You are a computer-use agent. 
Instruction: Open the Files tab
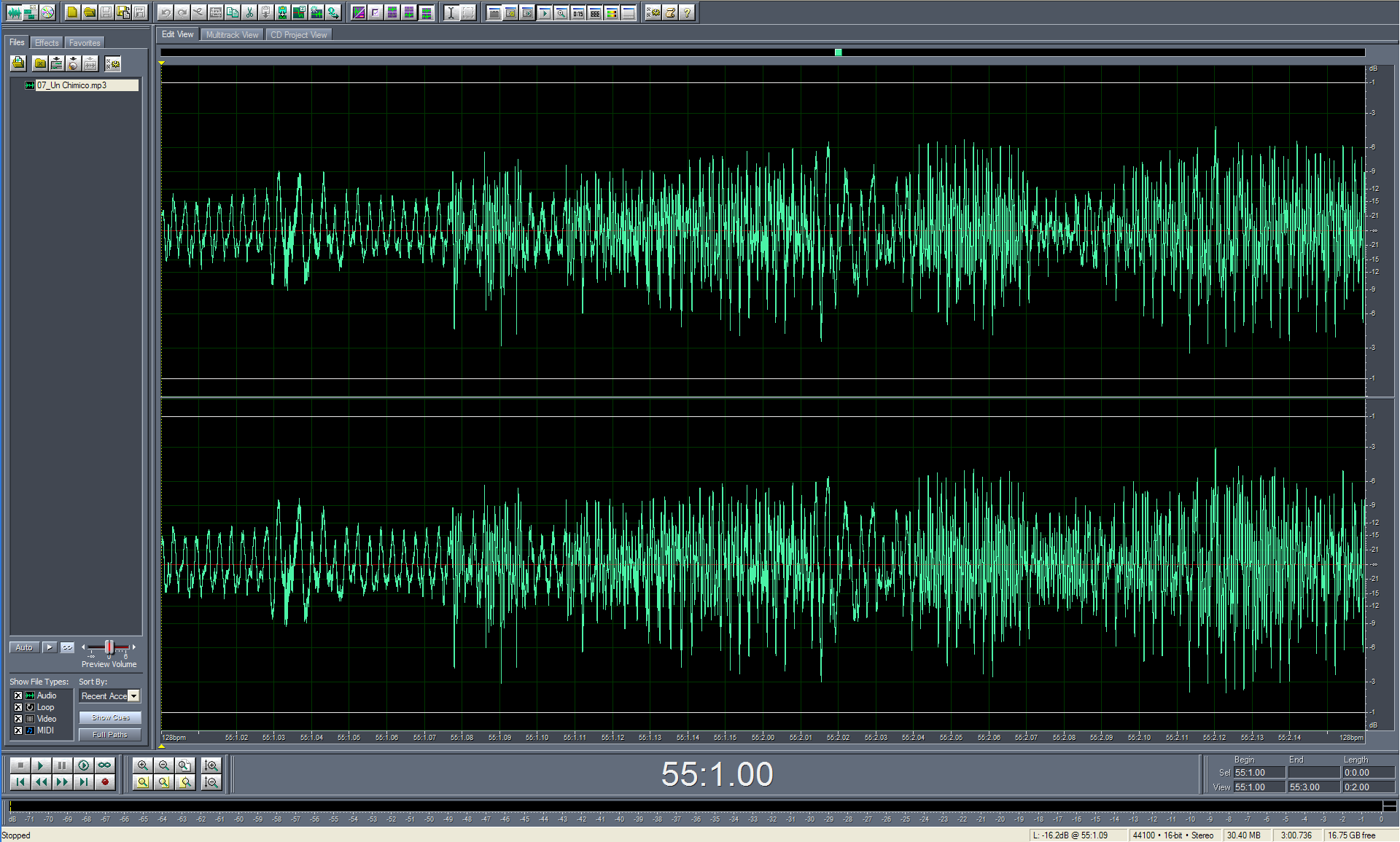coord(17,42)
